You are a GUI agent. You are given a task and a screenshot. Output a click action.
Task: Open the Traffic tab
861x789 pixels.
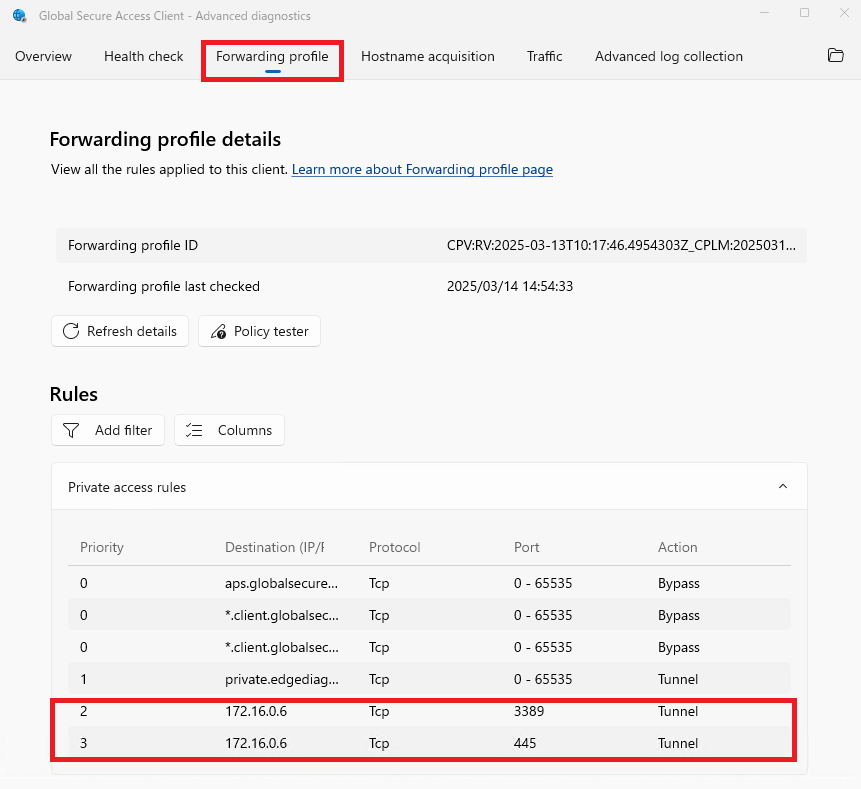point(544,56)
